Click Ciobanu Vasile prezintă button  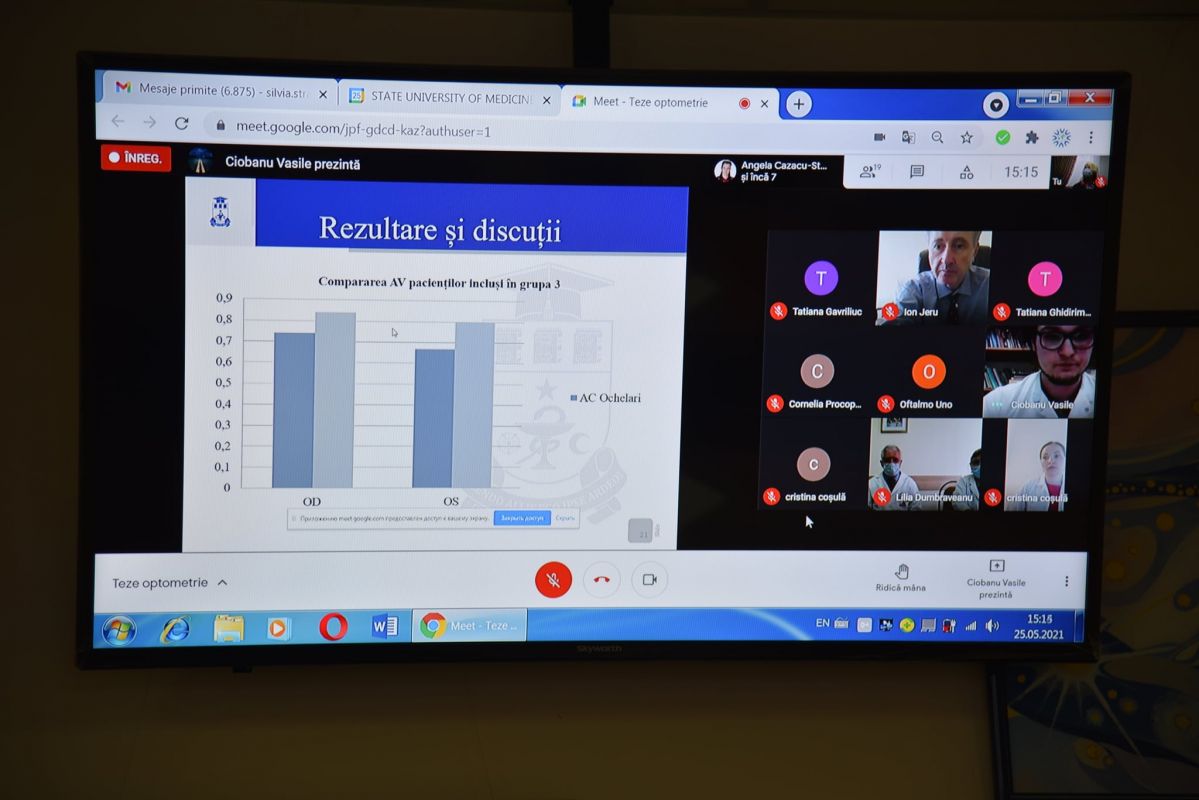(x=996, y=578)
